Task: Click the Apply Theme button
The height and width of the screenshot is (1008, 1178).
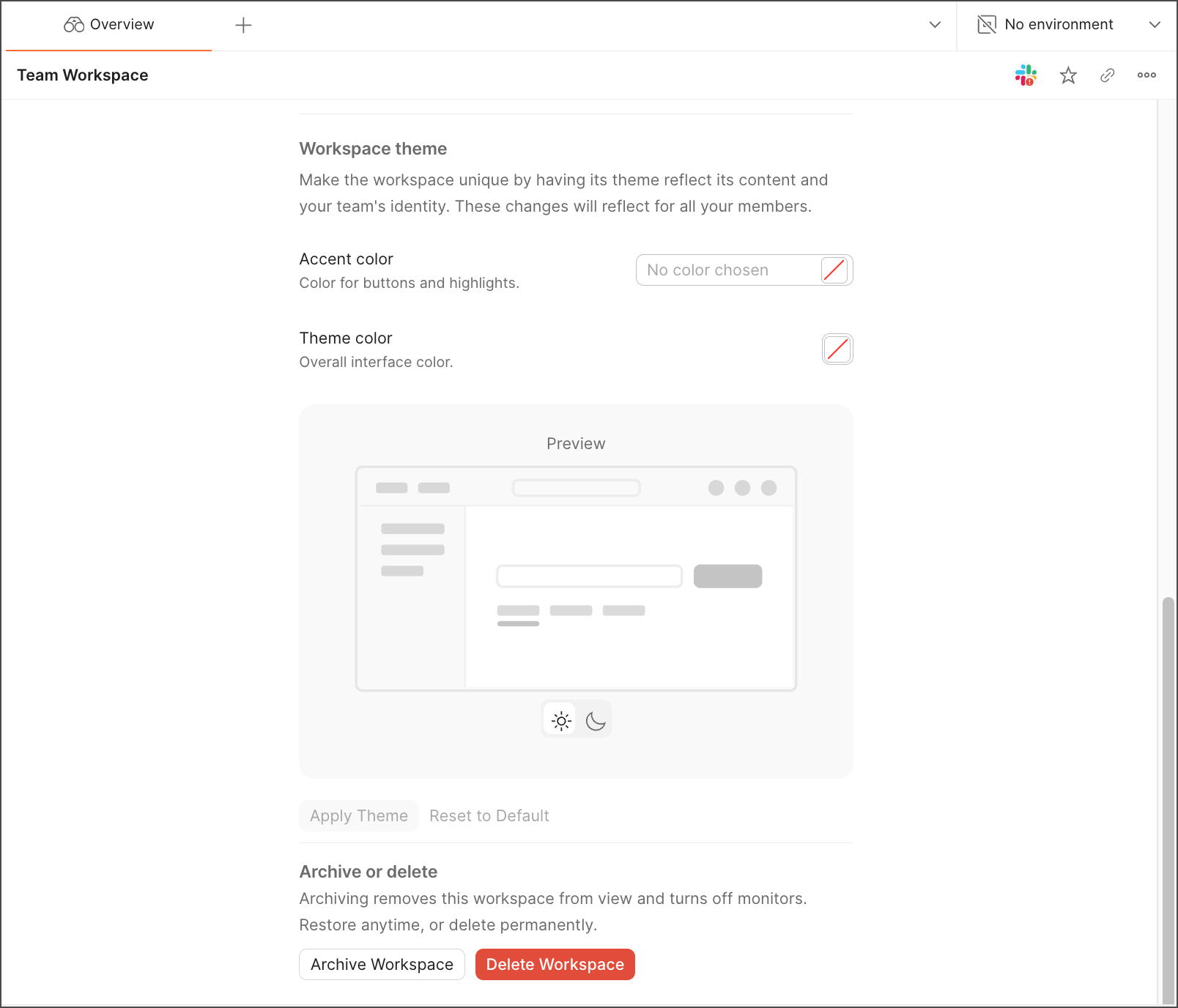Action: click(358, 816)
